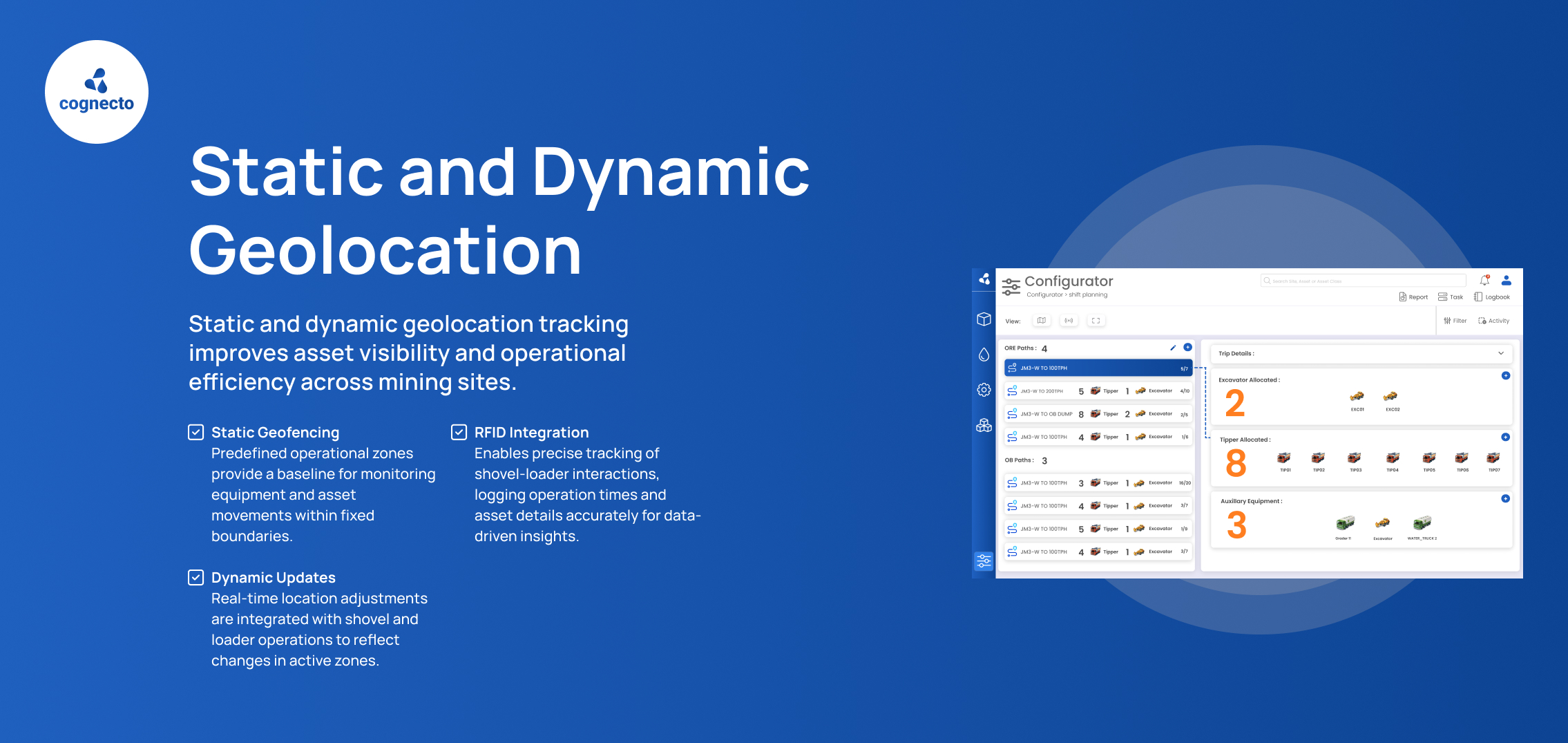1568x743 pixels.
Task: Switch to map view
Action: [x=1042, y=321]
